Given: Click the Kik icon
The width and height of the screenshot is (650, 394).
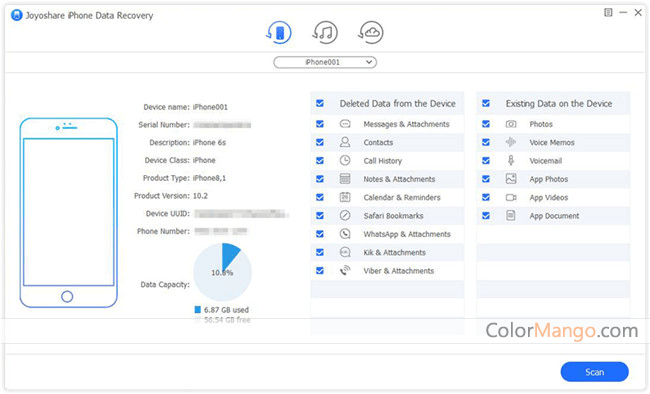Looking at the screenshot, I should [x=345, y=252].
